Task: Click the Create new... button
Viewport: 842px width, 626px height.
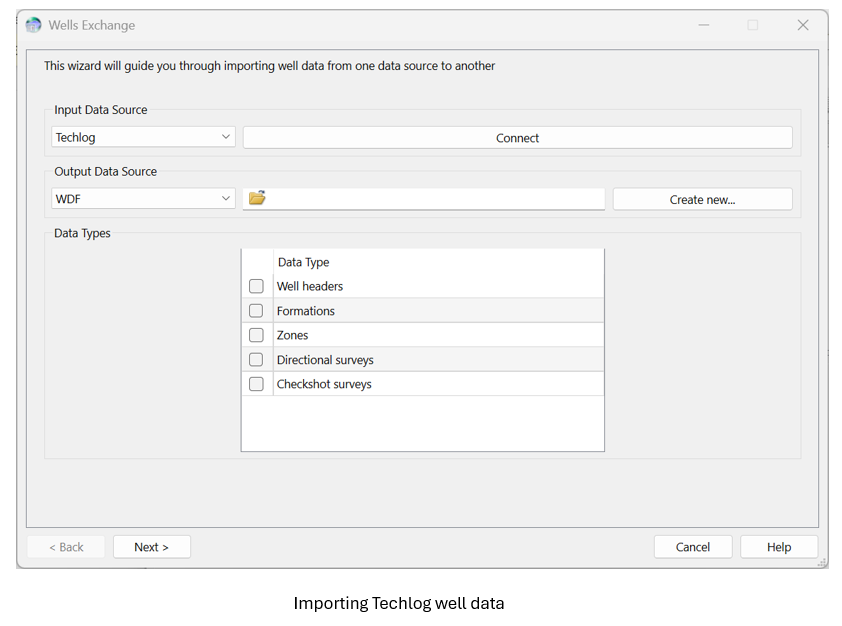Action: (702, 200)
